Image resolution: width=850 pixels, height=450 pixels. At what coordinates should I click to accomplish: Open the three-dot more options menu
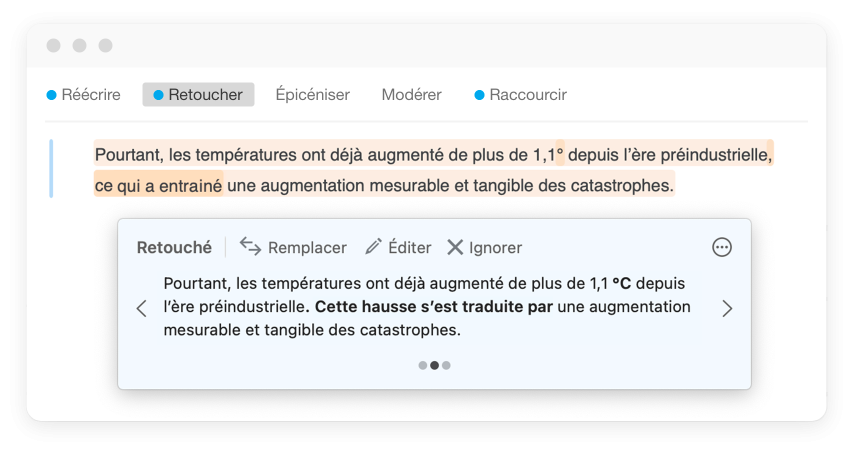(x=722, y=247)
